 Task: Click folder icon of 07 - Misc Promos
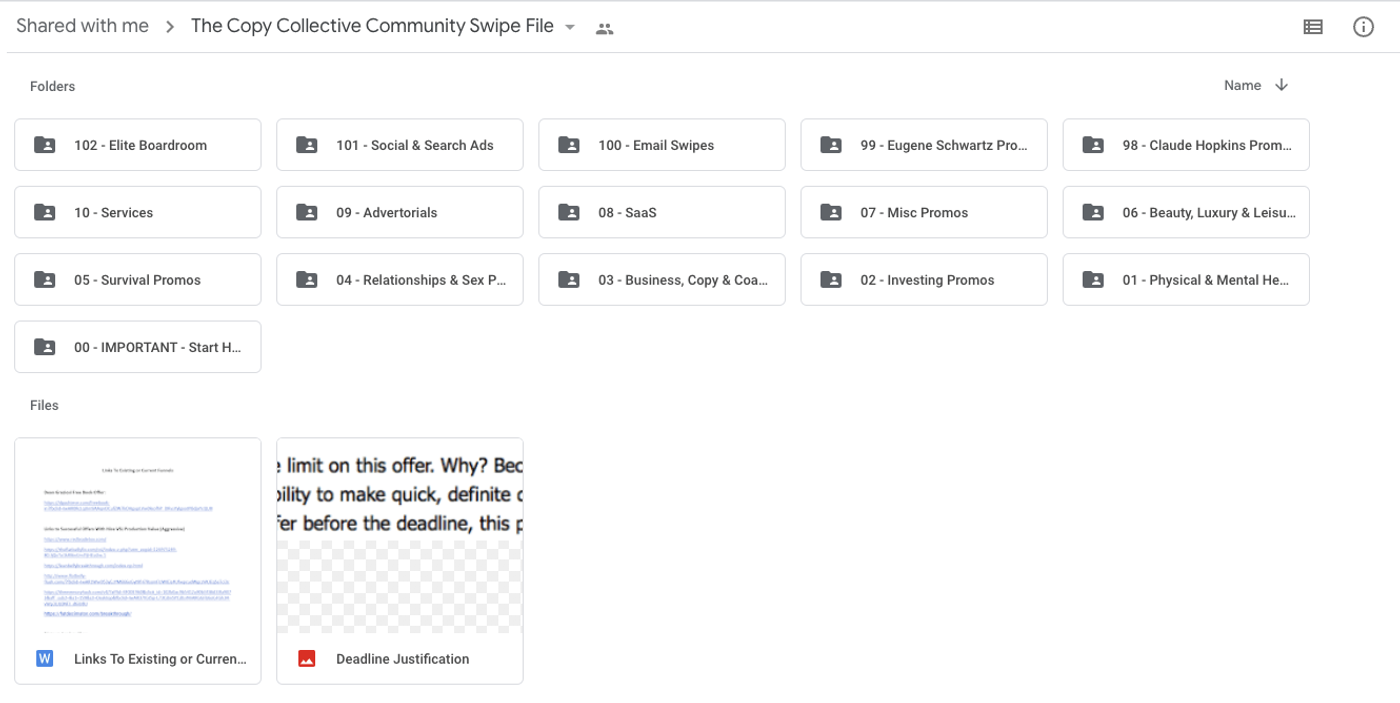(831, 212)
